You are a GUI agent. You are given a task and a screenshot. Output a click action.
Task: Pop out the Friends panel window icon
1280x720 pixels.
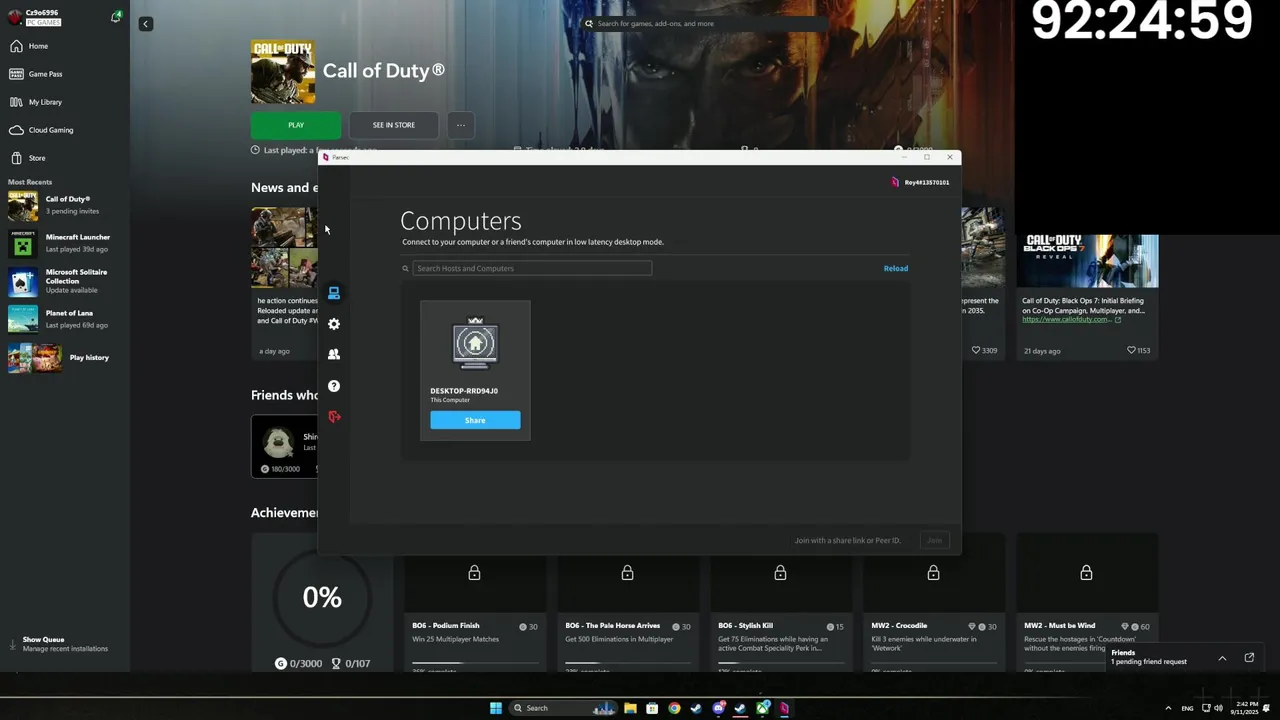tap(1249, 658)
